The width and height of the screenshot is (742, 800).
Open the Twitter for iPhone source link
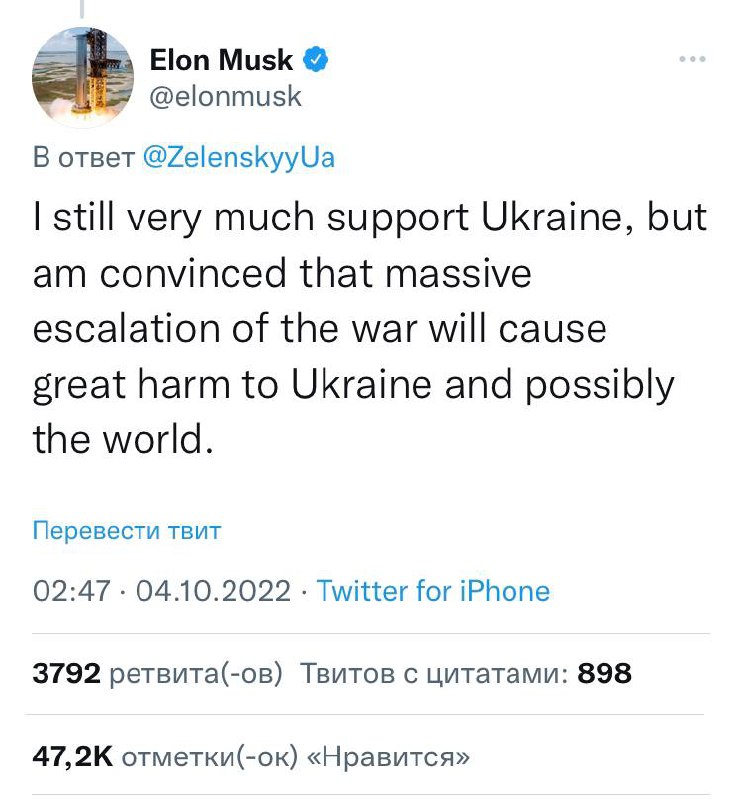(x=433, y=591)
